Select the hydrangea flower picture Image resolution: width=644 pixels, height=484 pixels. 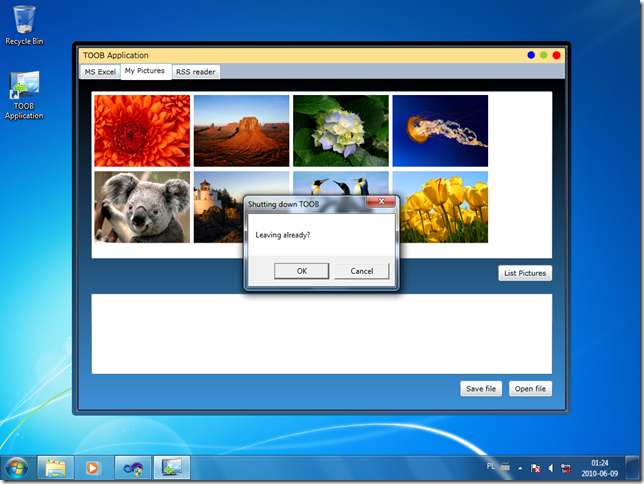coord(341,131)
